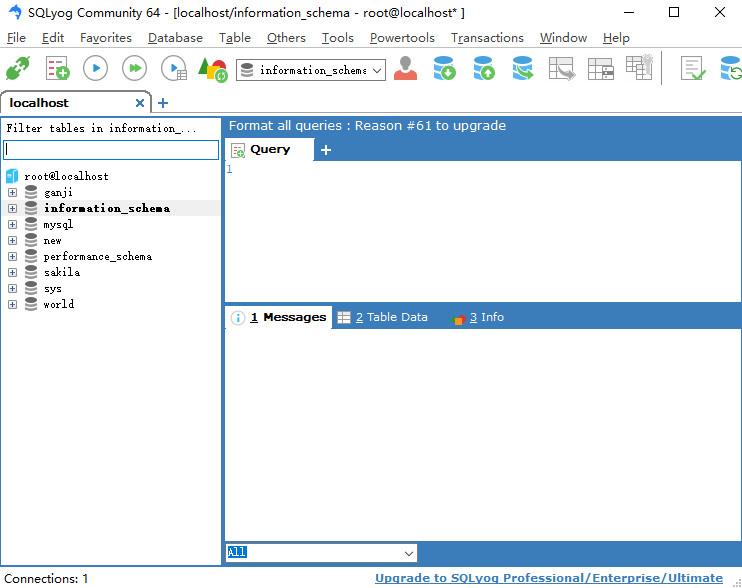742x588 pixels.
Task: Click the Format all queries upgrade banner
Action: 367,126
